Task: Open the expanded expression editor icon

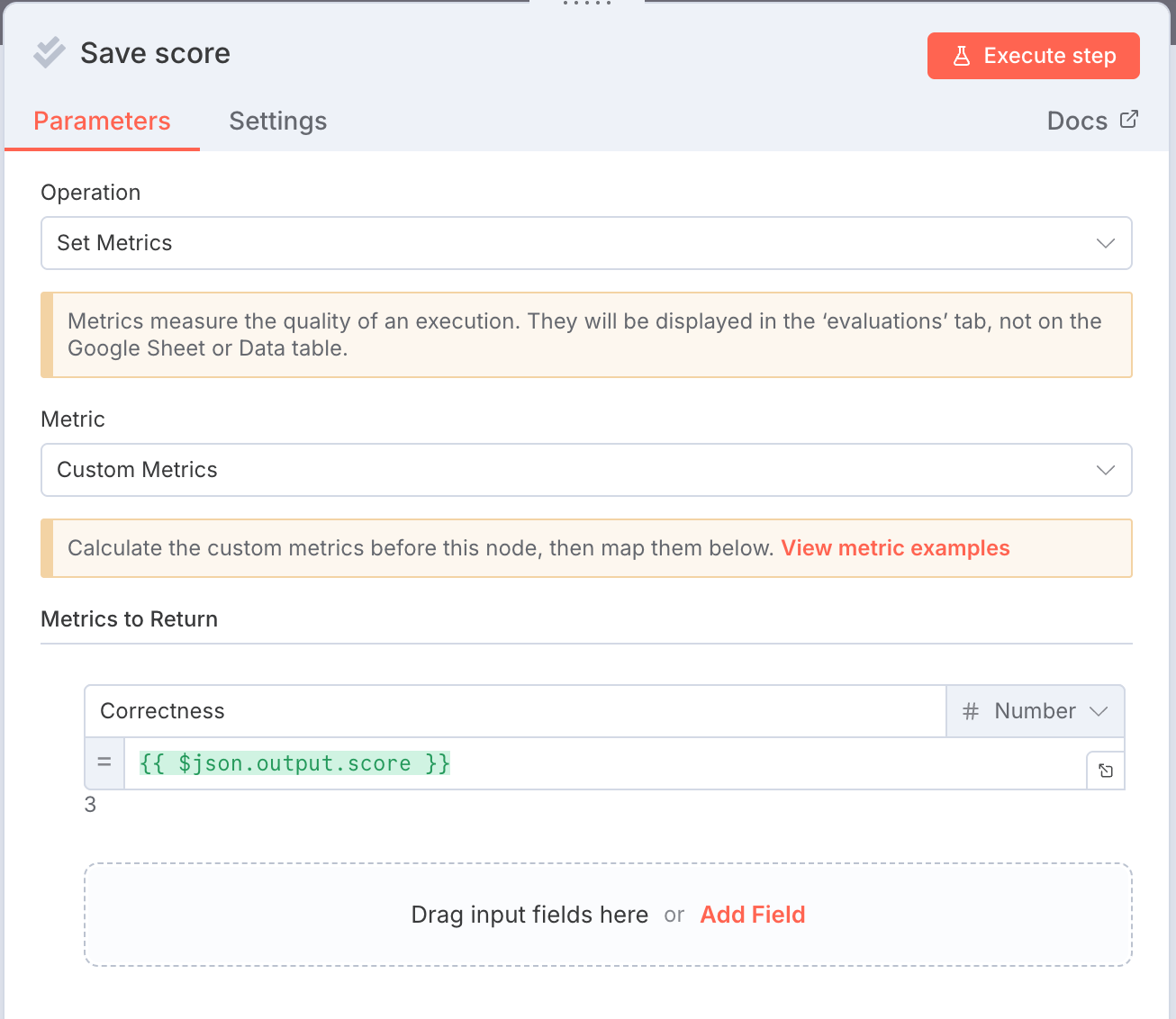Action: click(x=1106, y=771)
